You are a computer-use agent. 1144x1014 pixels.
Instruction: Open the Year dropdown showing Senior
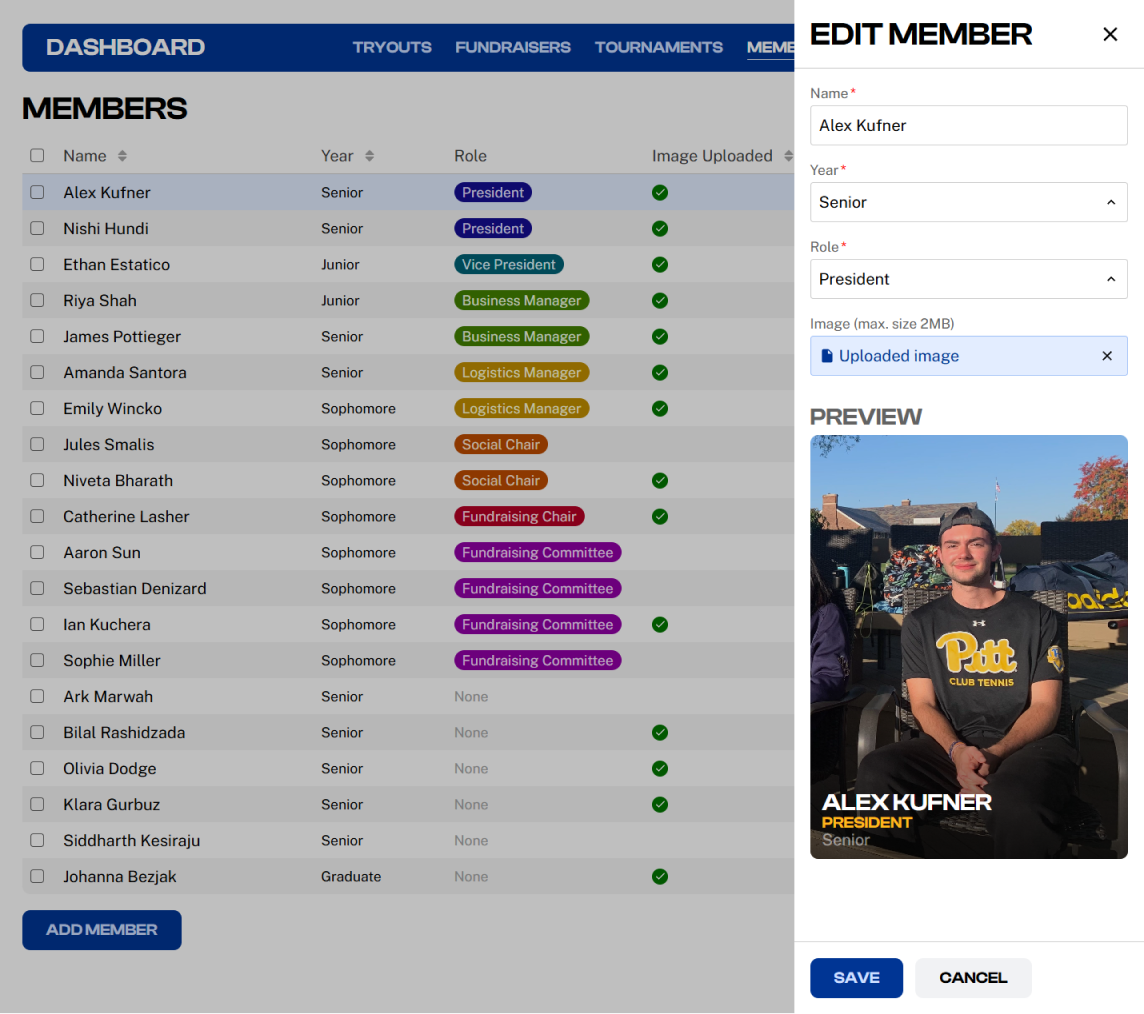968,202
